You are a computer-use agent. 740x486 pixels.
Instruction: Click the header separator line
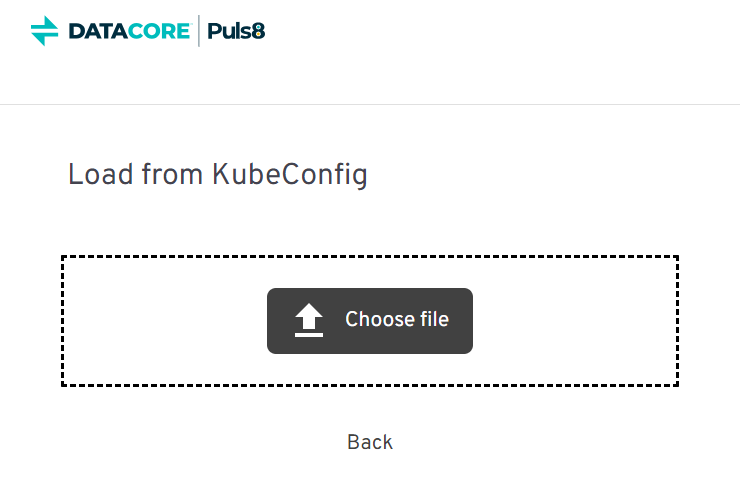pos(370,104)
